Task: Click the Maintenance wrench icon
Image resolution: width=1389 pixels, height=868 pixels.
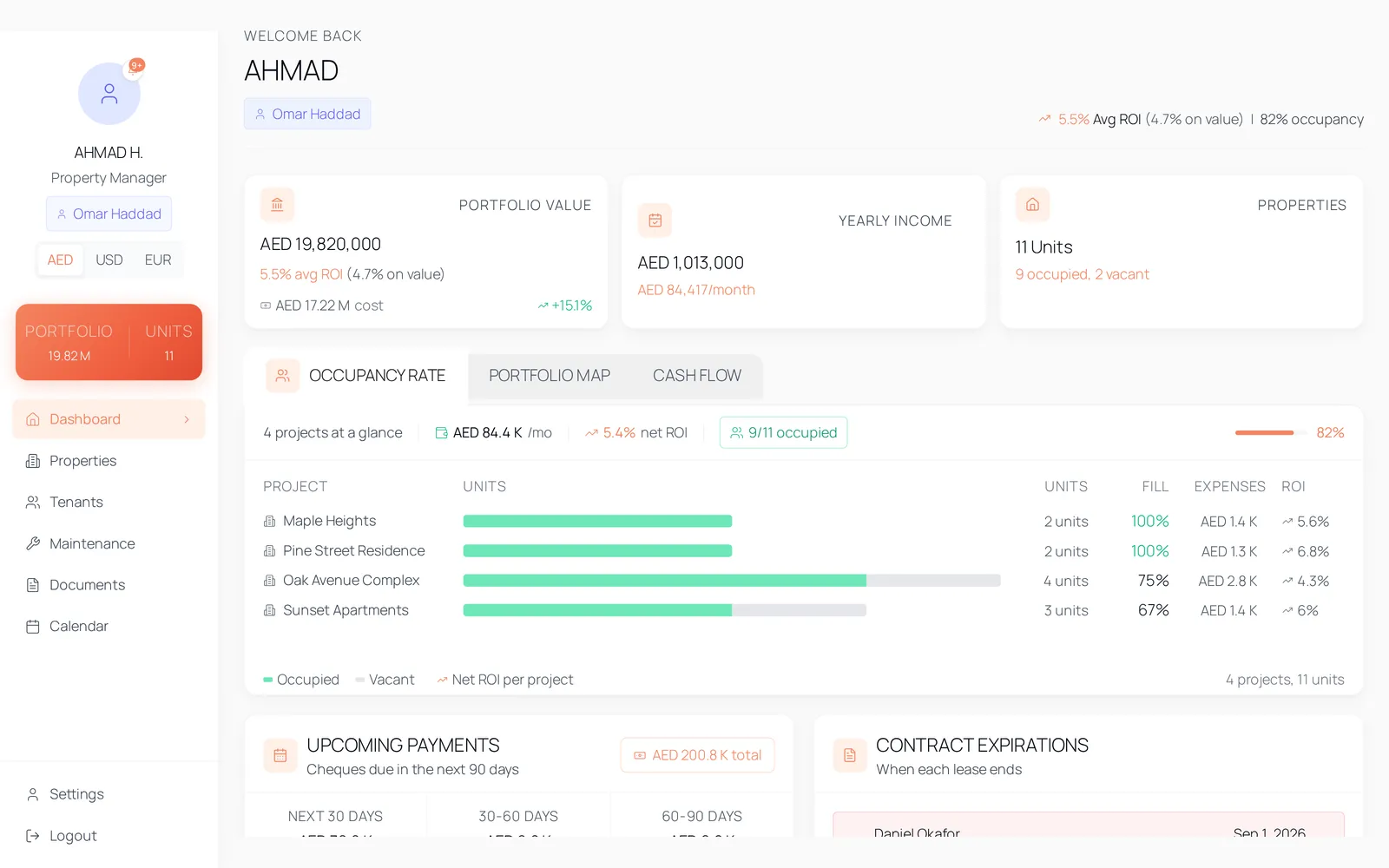Action: pyautogui.click(x=33, y=543)
